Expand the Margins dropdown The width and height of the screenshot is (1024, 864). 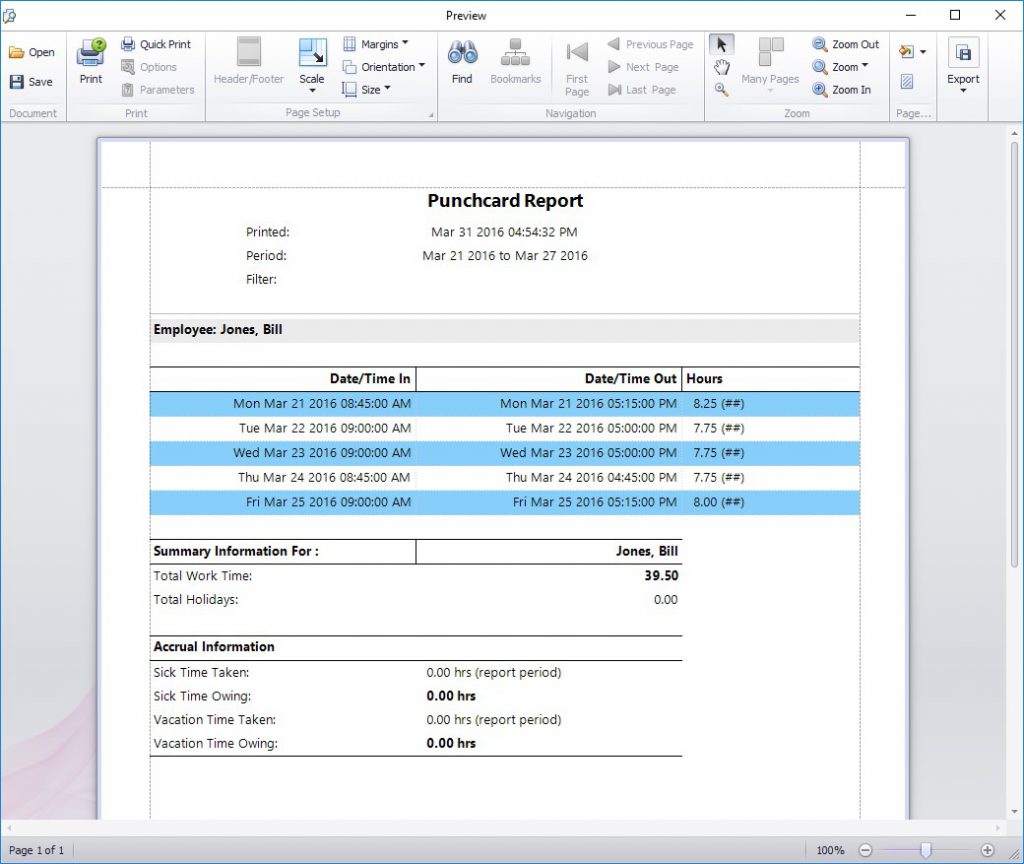click(376, 44)
